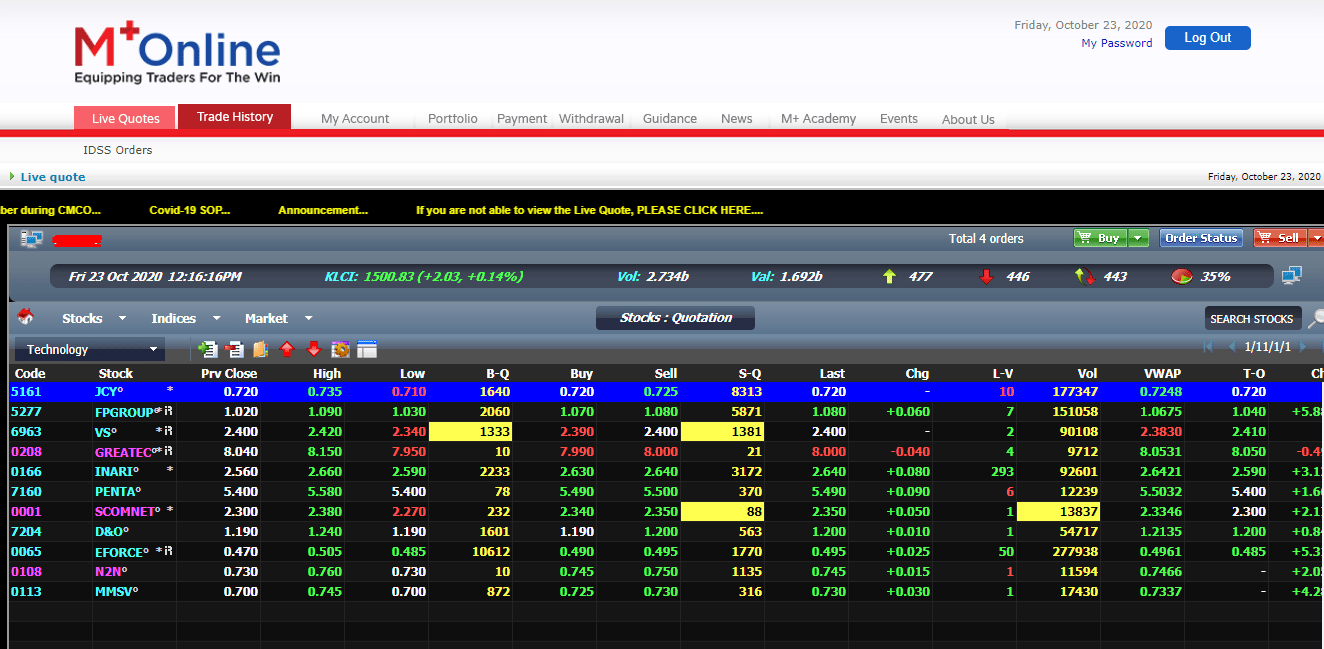Click the Live quote breadcrumb link
This screenshot has height=649, width=1324.
point(53,177)
